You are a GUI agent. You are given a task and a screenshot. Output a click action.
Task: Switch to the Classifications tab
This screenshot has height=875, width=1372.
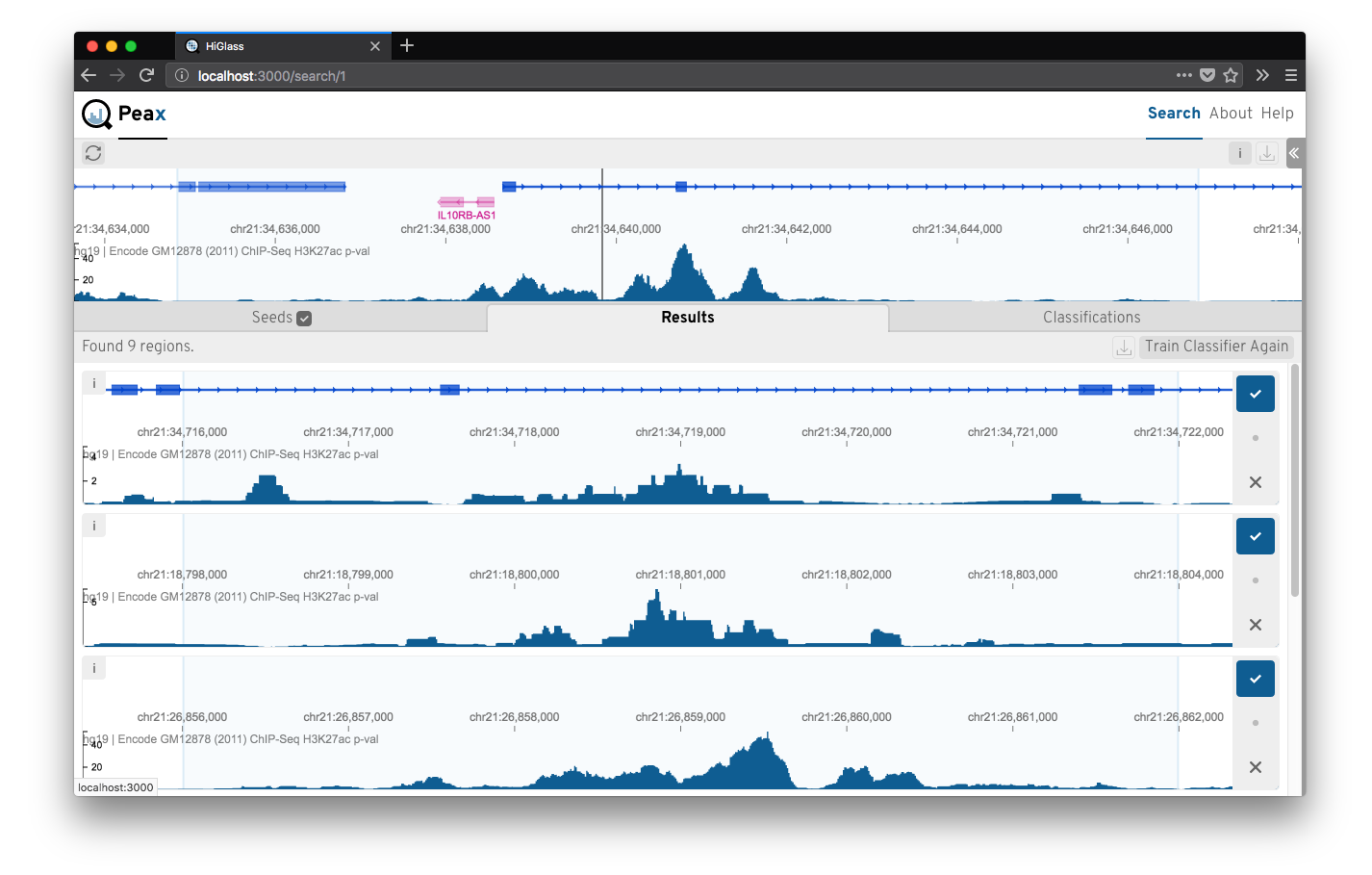[1091, 318]
